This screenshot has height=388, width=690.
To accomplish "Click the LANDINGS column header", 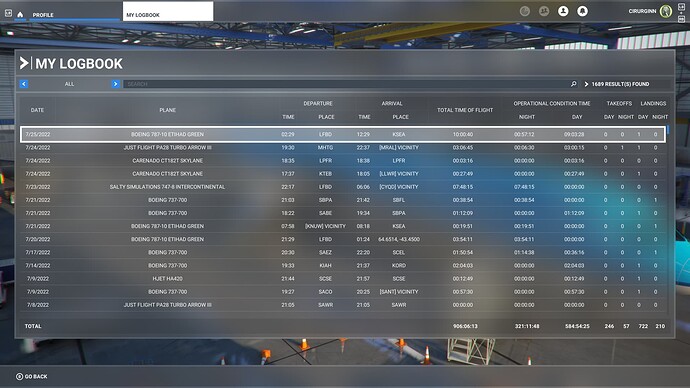I will pyautogui.click(x=653, y=103).
